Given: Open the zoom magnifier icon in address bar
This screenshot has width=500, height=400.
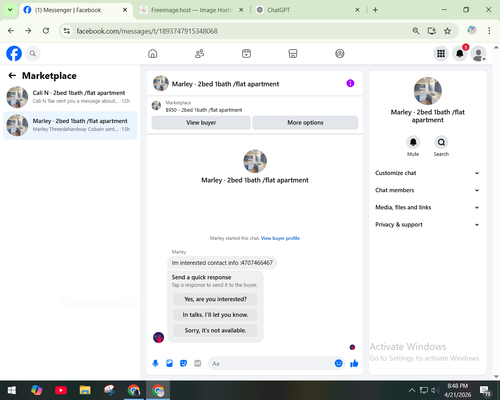Looking at the screenshot, I should pos(416,31).
